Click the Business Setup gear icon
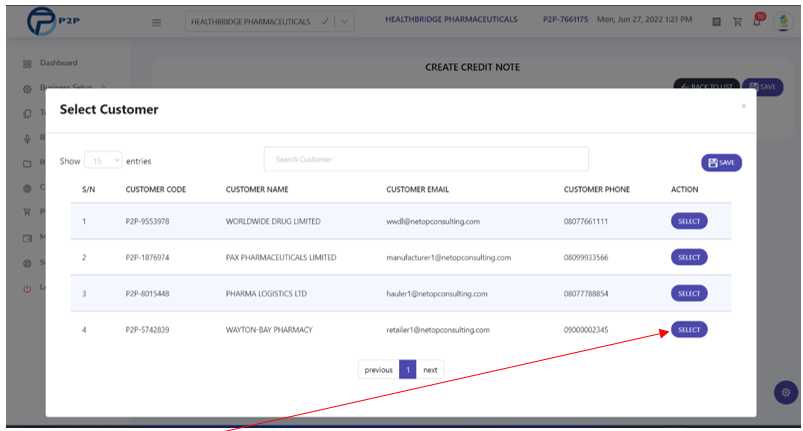Viewport: 803px width, 431px height. 27,89
